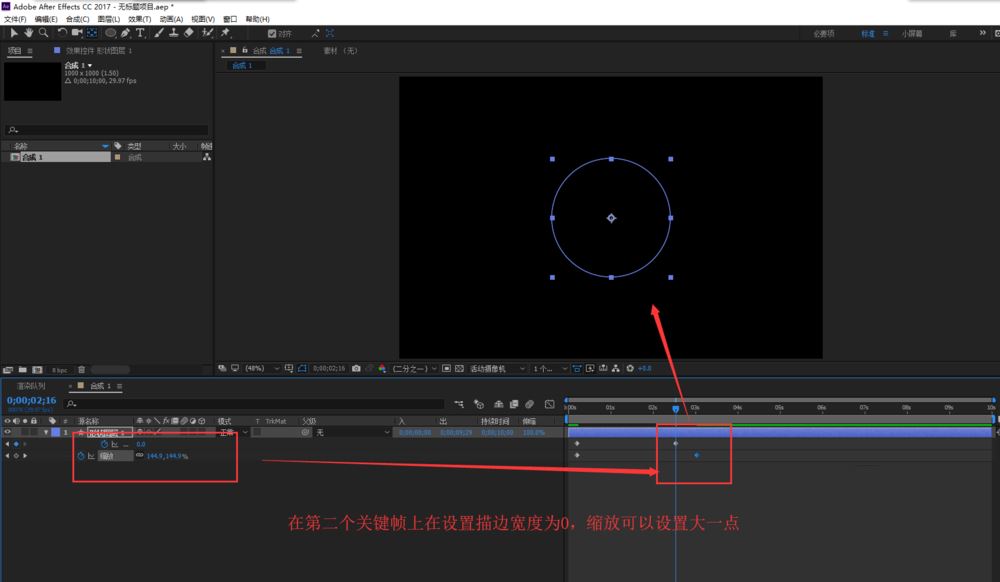Expand workspace overflow chevron at top right

point(982,33)
